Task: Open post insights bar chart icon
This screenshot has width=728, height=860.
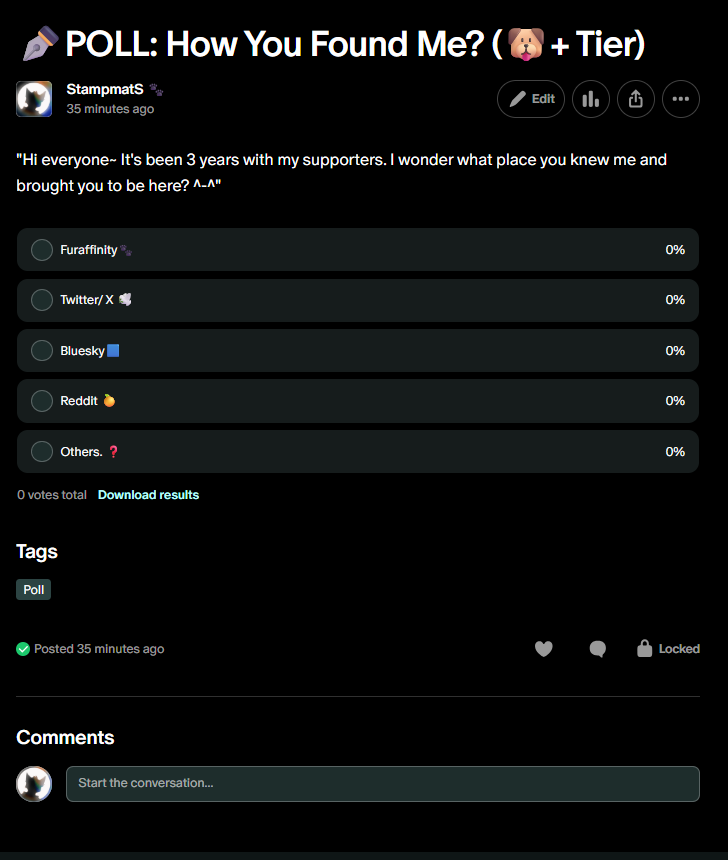Action: [591, 99]
